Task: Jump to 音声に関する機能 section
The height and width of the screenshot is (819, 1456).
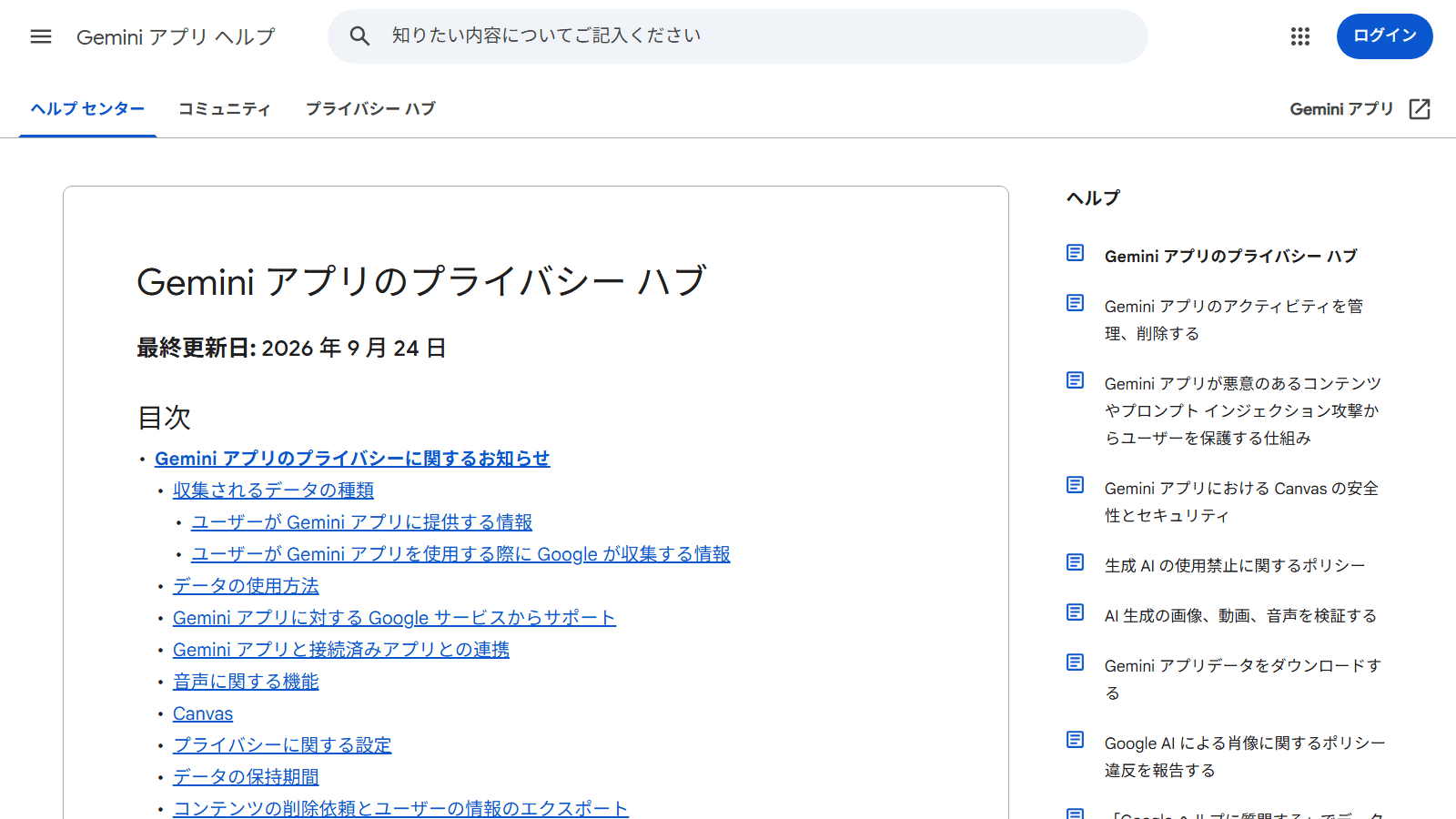Action: pos(246,682)
